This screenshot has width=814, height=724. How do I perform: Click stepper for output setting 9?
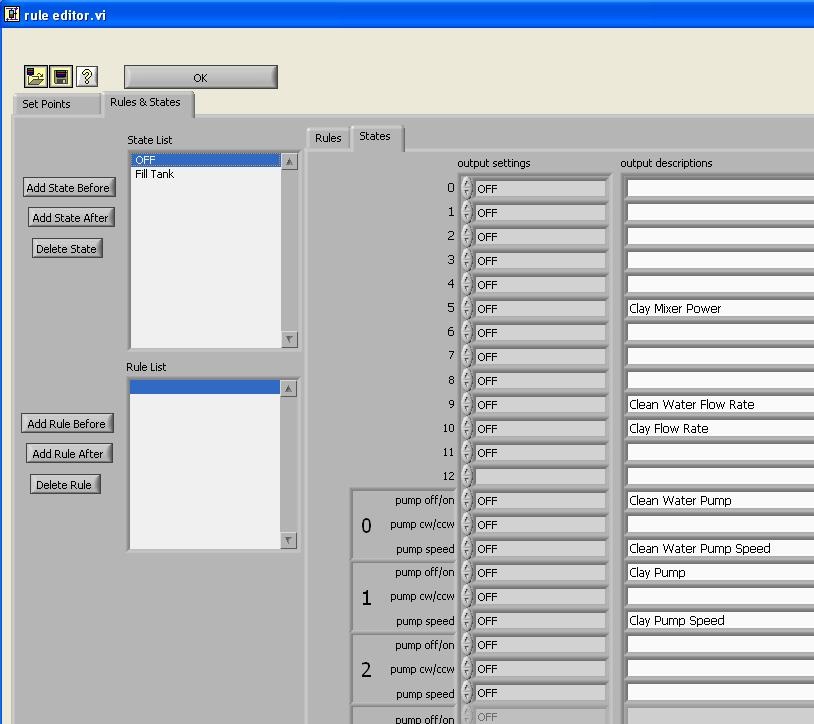467,404
